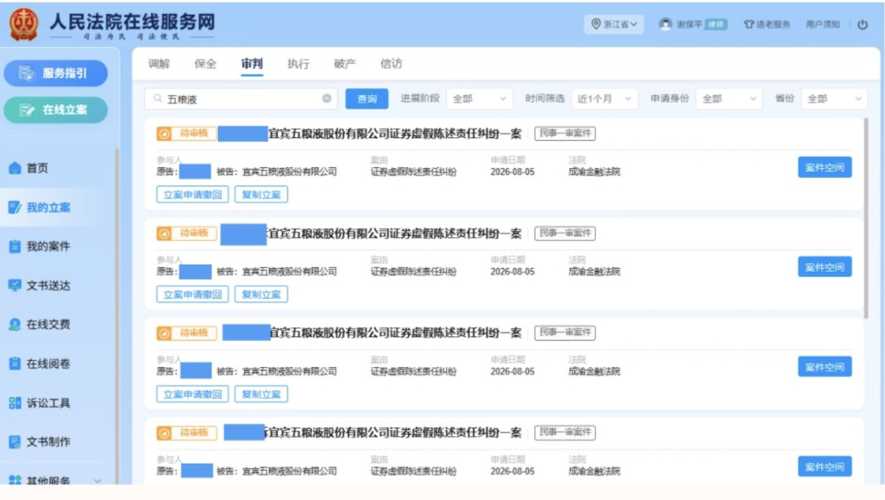The width and height of the screenshot is (885, 500).
Task: Open the 进展阶段 dropdown
Action: pos(479,99)
